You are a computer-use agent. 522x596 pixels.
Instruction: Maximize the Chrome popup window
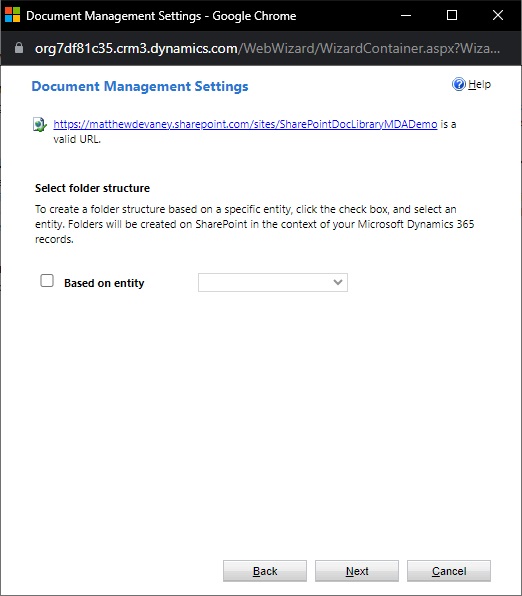[x=452, y=16]
